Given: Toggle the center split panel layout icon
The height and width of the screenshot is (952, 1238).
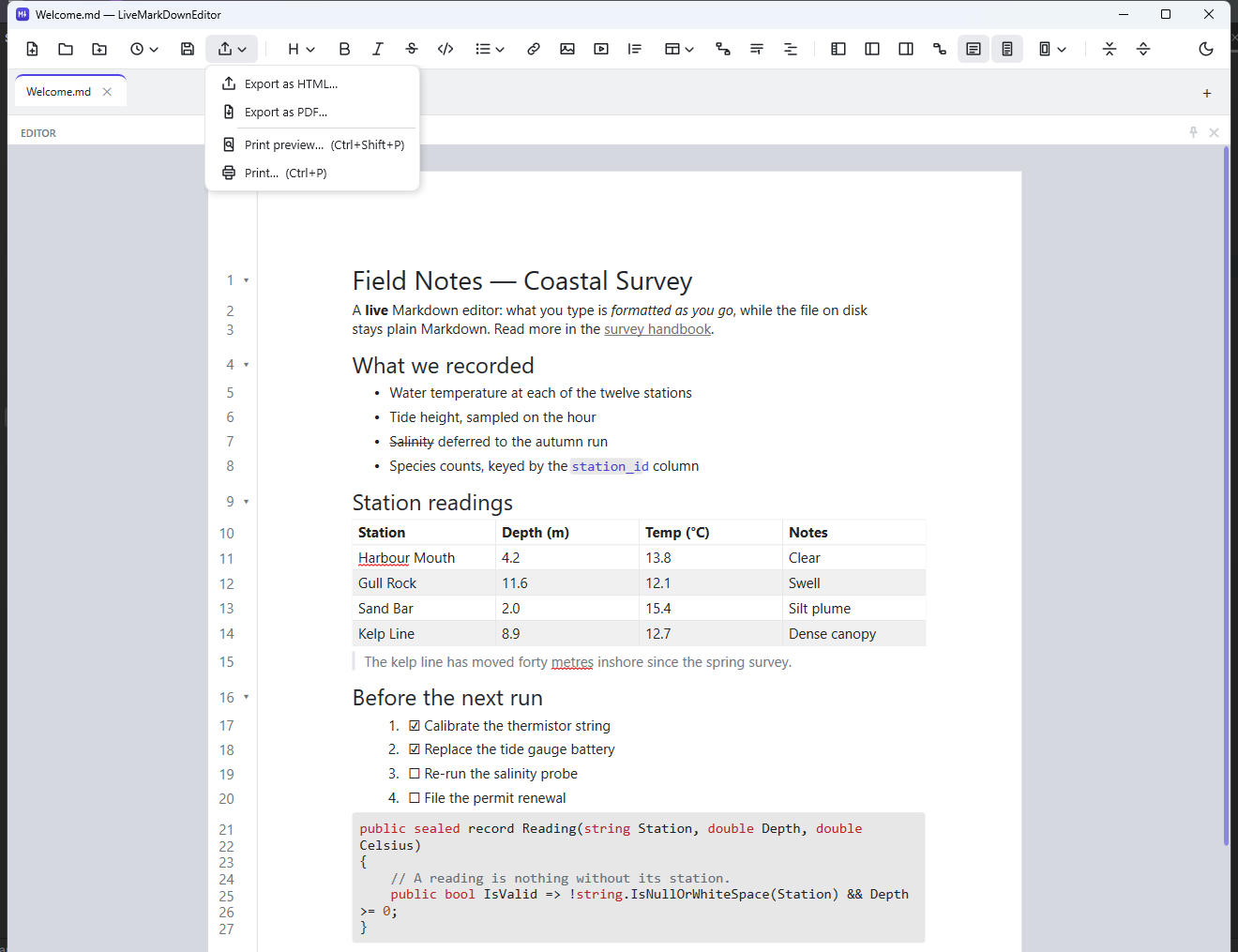Looking at the screenshot, I should (x=872, y=49).
